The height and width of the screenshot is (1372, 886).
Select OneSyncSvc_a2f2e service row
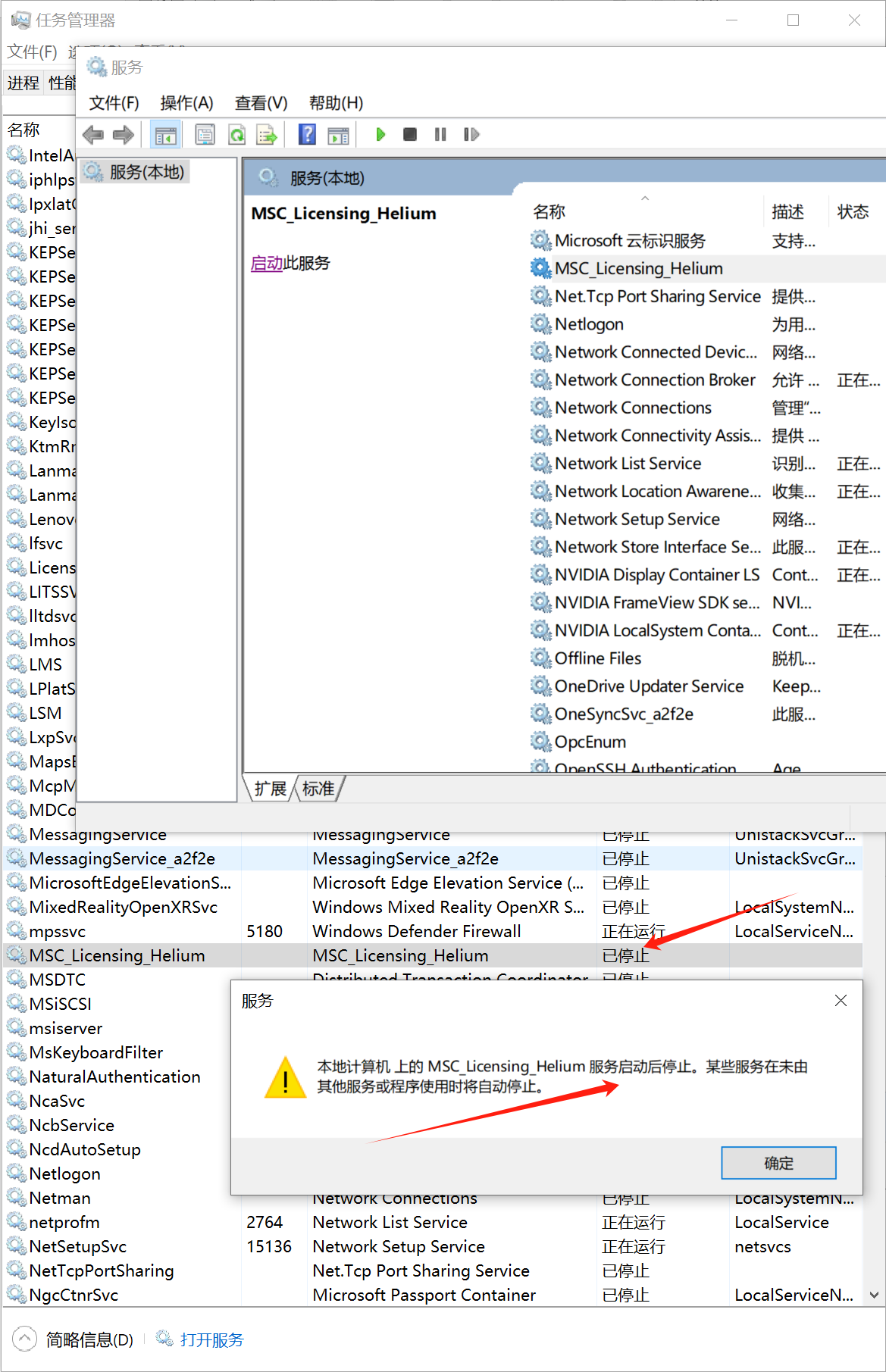click(x=706, y=714)
